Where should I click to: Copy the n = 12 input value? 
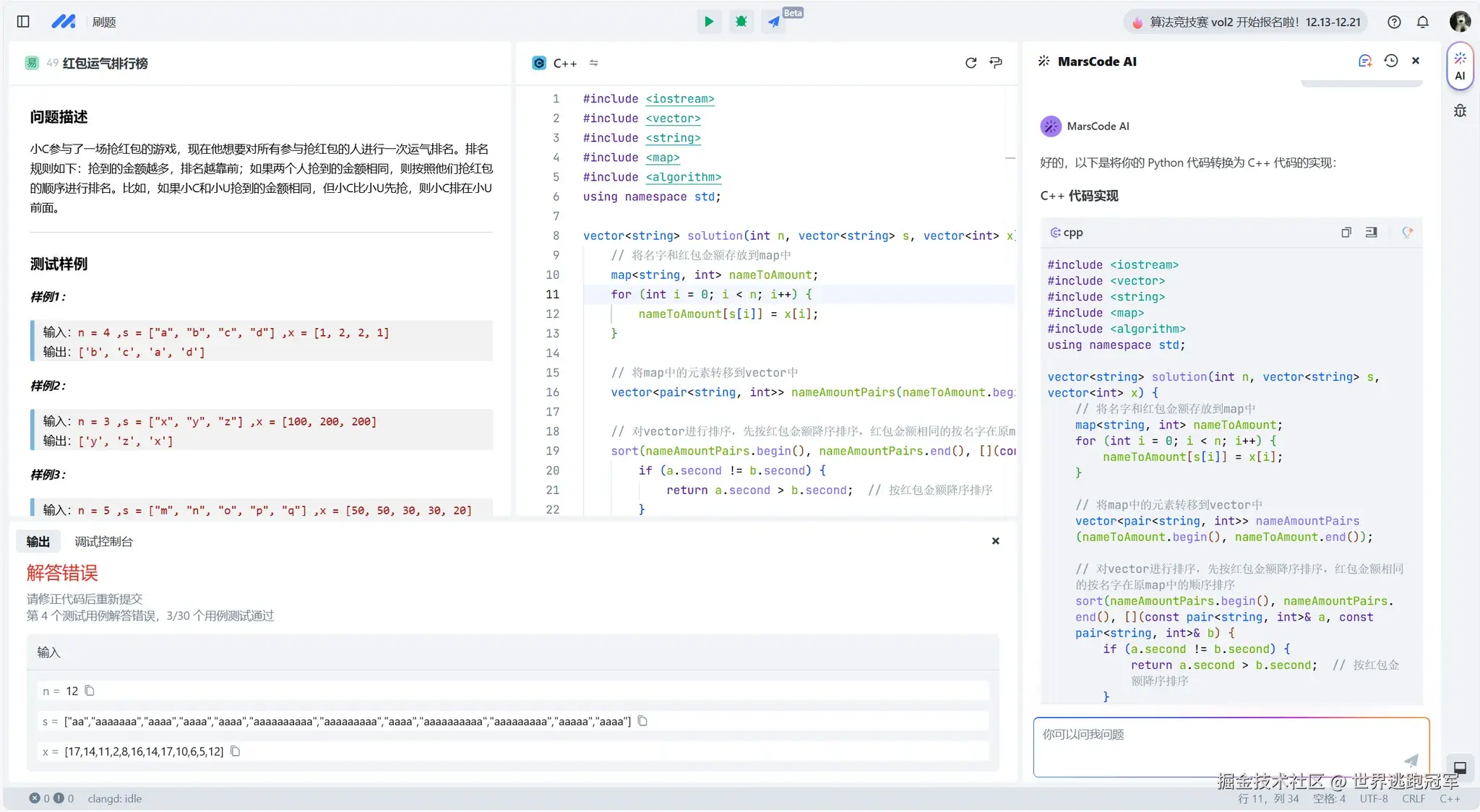pos(90,691)
